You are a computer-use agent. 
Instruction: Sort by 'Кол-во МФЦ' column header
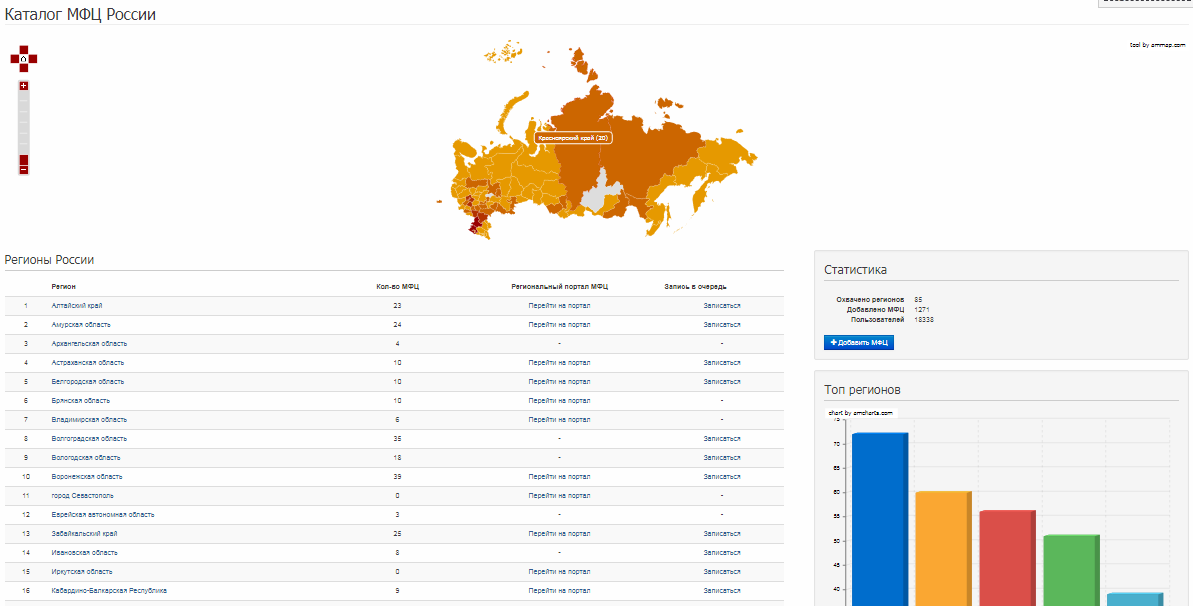coord(397,286)
